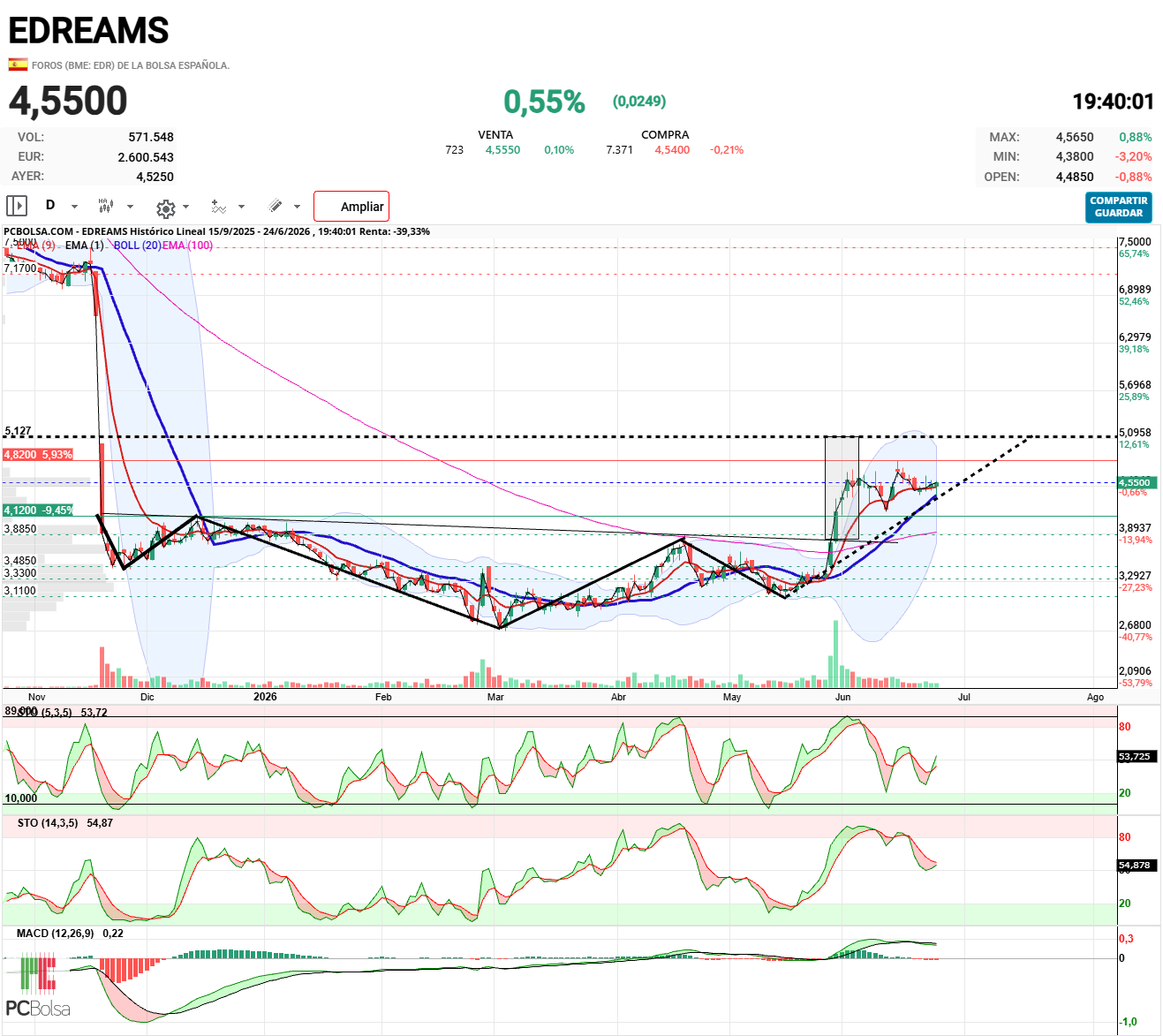Click the 2,6800 price axis label
This screenshot has width=1163, height=1036.
1135,625
